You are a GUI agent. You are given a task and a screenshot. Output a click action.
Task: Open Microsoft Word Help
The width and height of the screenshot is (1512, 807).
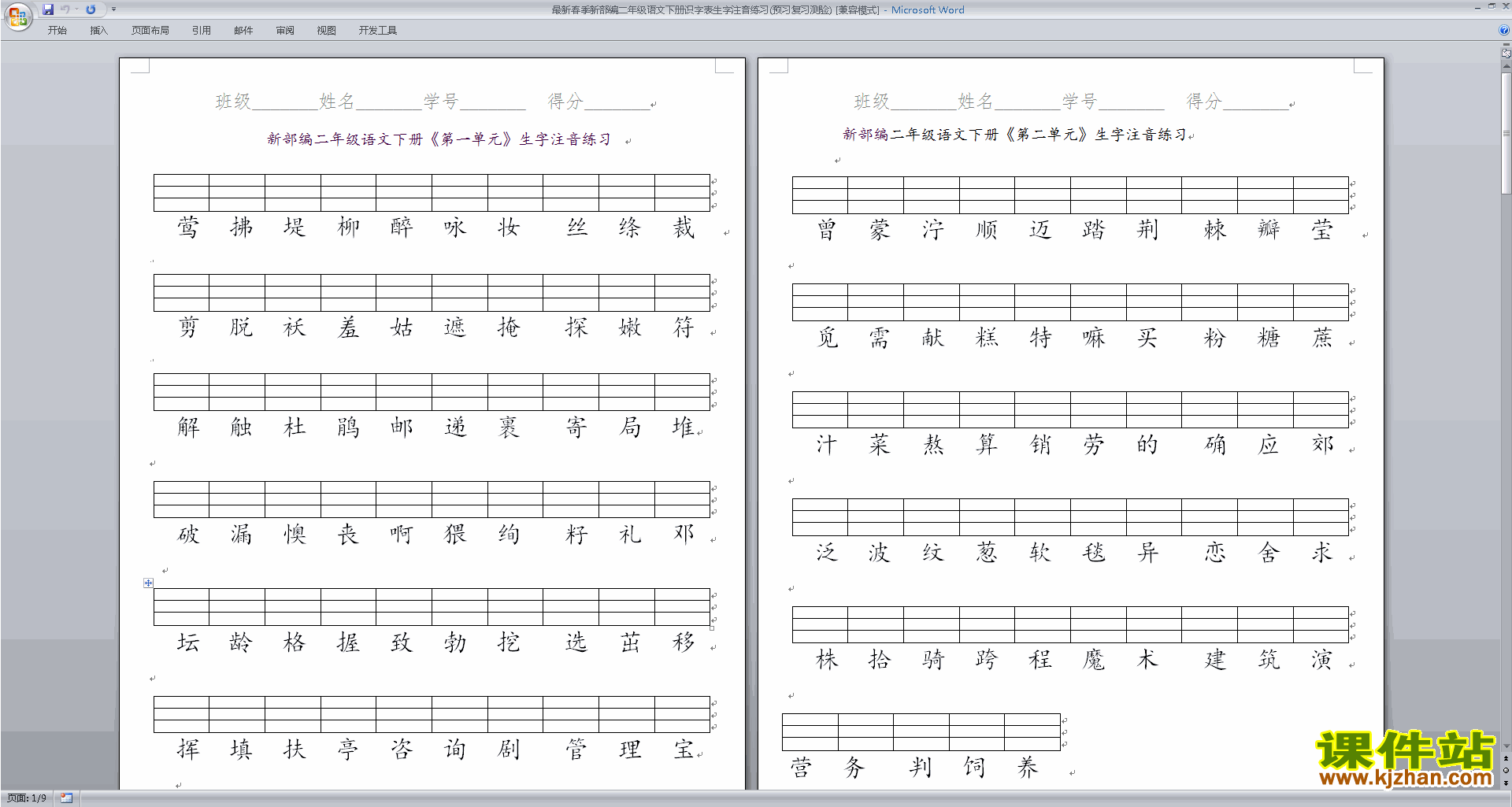click(1504, 31)
